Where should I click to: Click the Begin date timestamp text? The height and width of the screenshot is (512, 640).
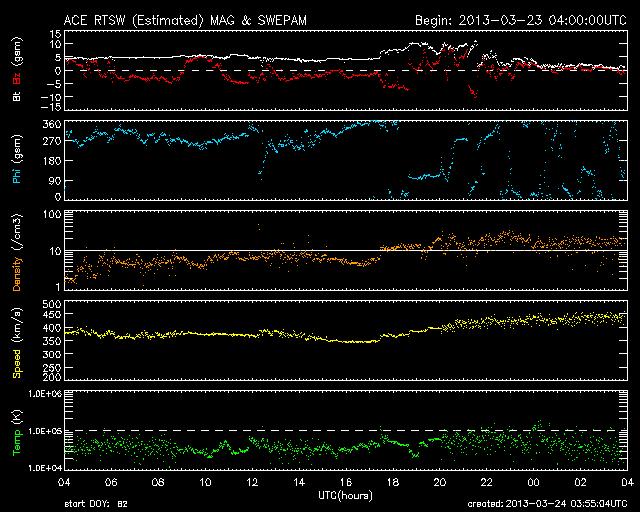(520, 19)
